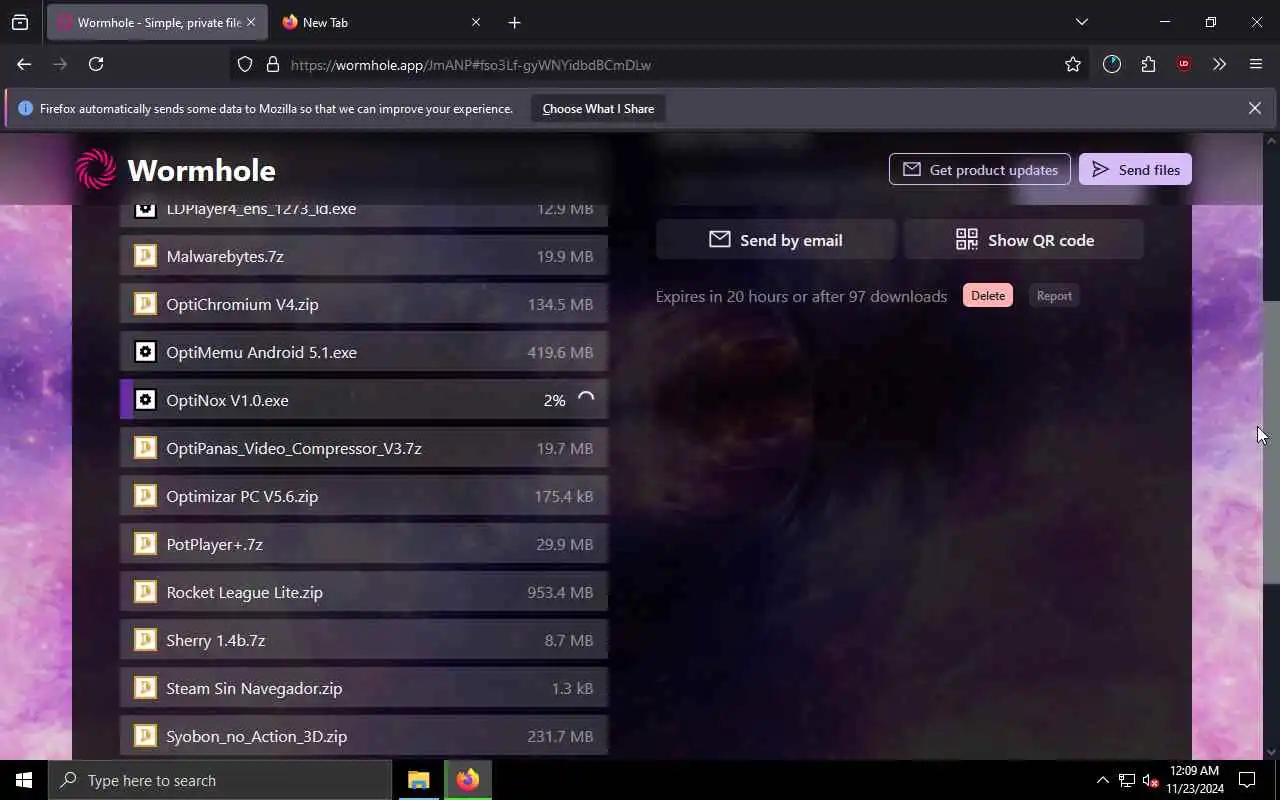1280x800 pixels.
Task: Click the pink Delete button
Action: click(x=988, y=295)
